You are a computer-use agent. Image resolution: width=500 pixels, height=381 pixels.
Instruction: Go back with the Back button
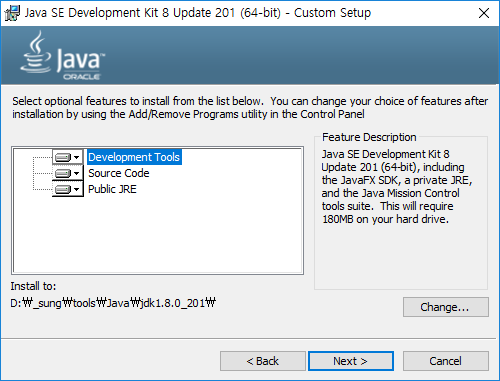click(263, 361)
